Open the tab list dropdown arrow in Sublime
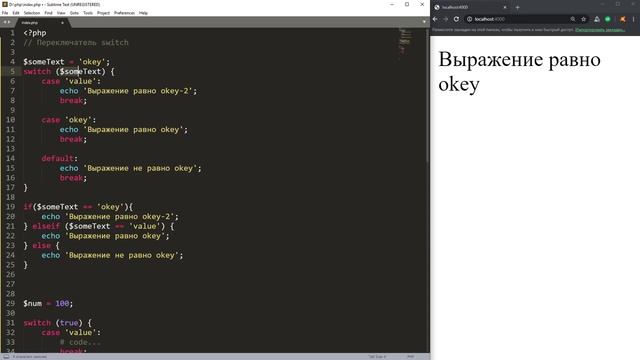Screen dimensions: 640x360 click(424, 22)
